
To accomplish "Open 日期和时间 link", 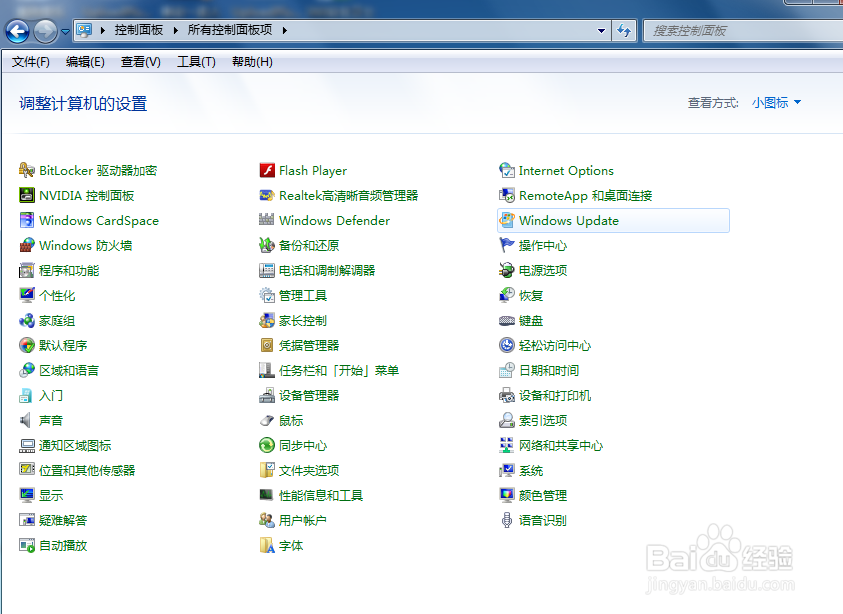I will pyautogui.click(x=549, y=370).
